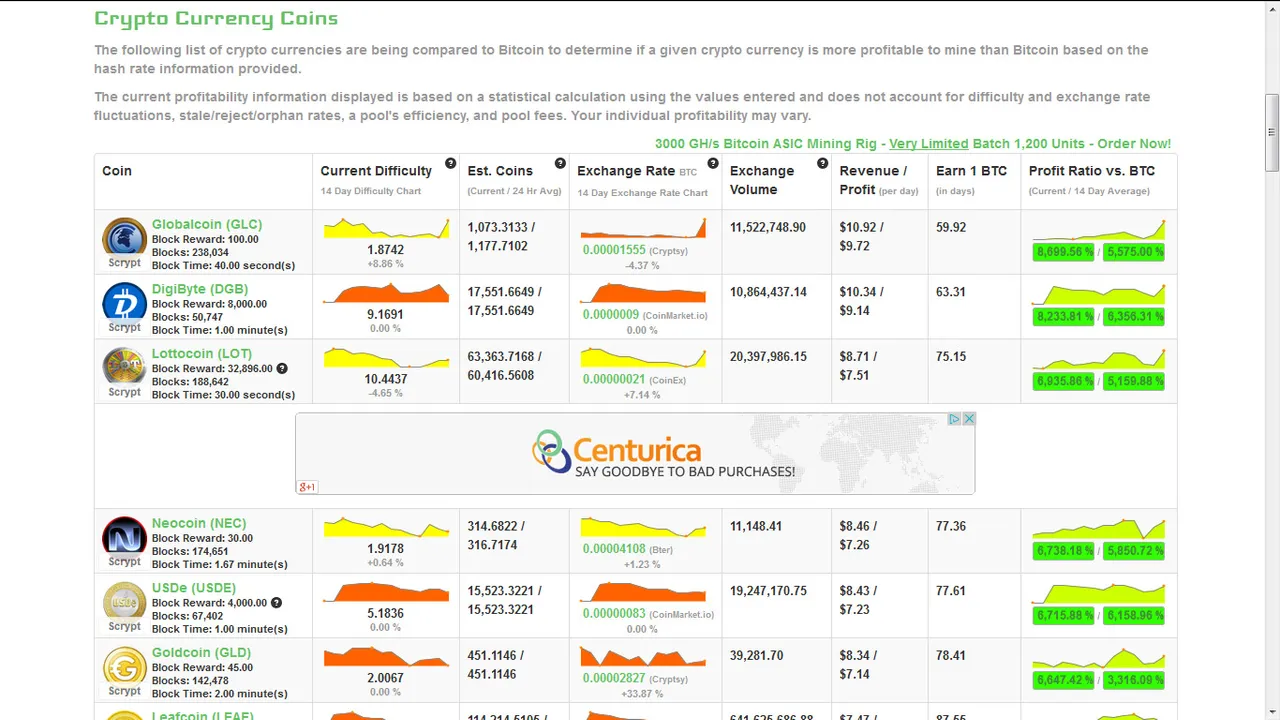This screenshot has height=720, width=1280.
Task: Open Globalcoin (GLC) coin link
Action: (x=207, y=224)
